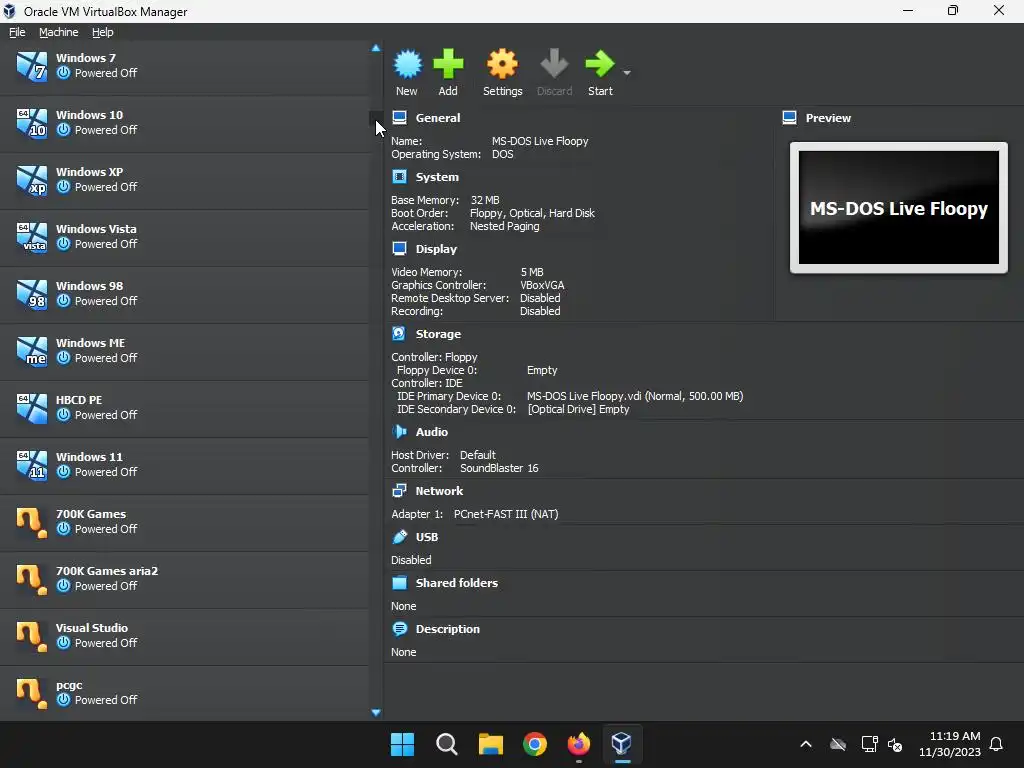Click the 32 MB base memory value

click(x=485, y=200)
